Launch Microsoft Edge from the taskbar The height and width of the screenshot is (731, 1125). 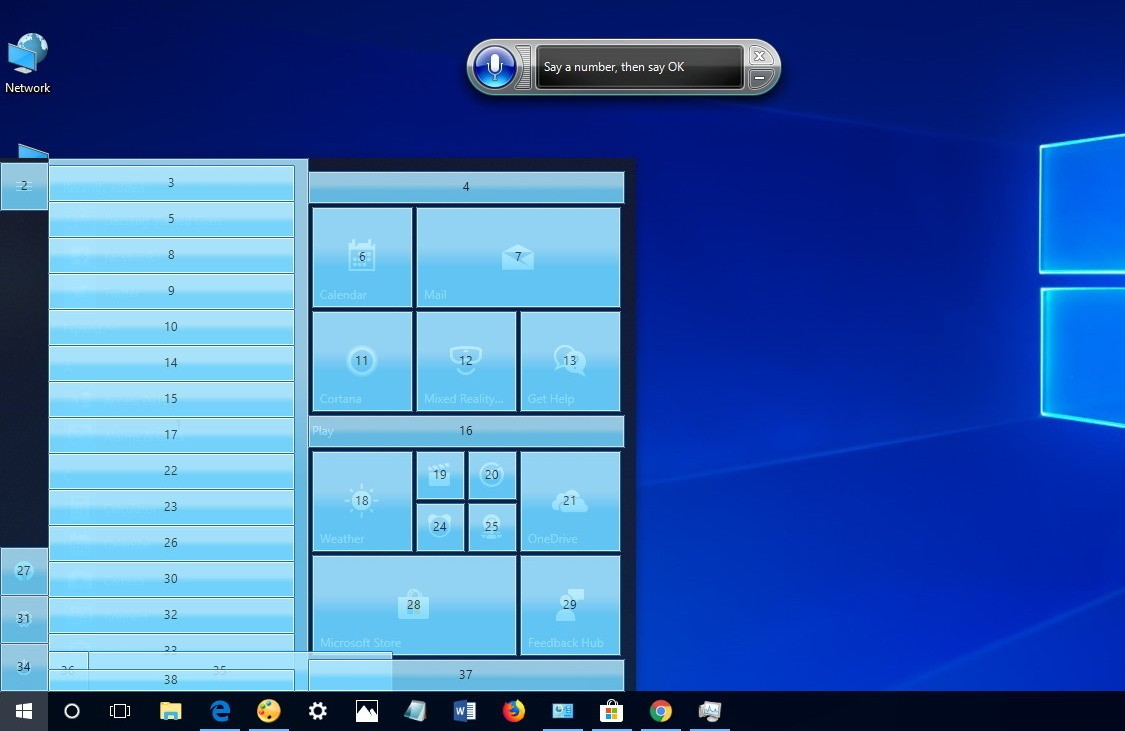220,711
